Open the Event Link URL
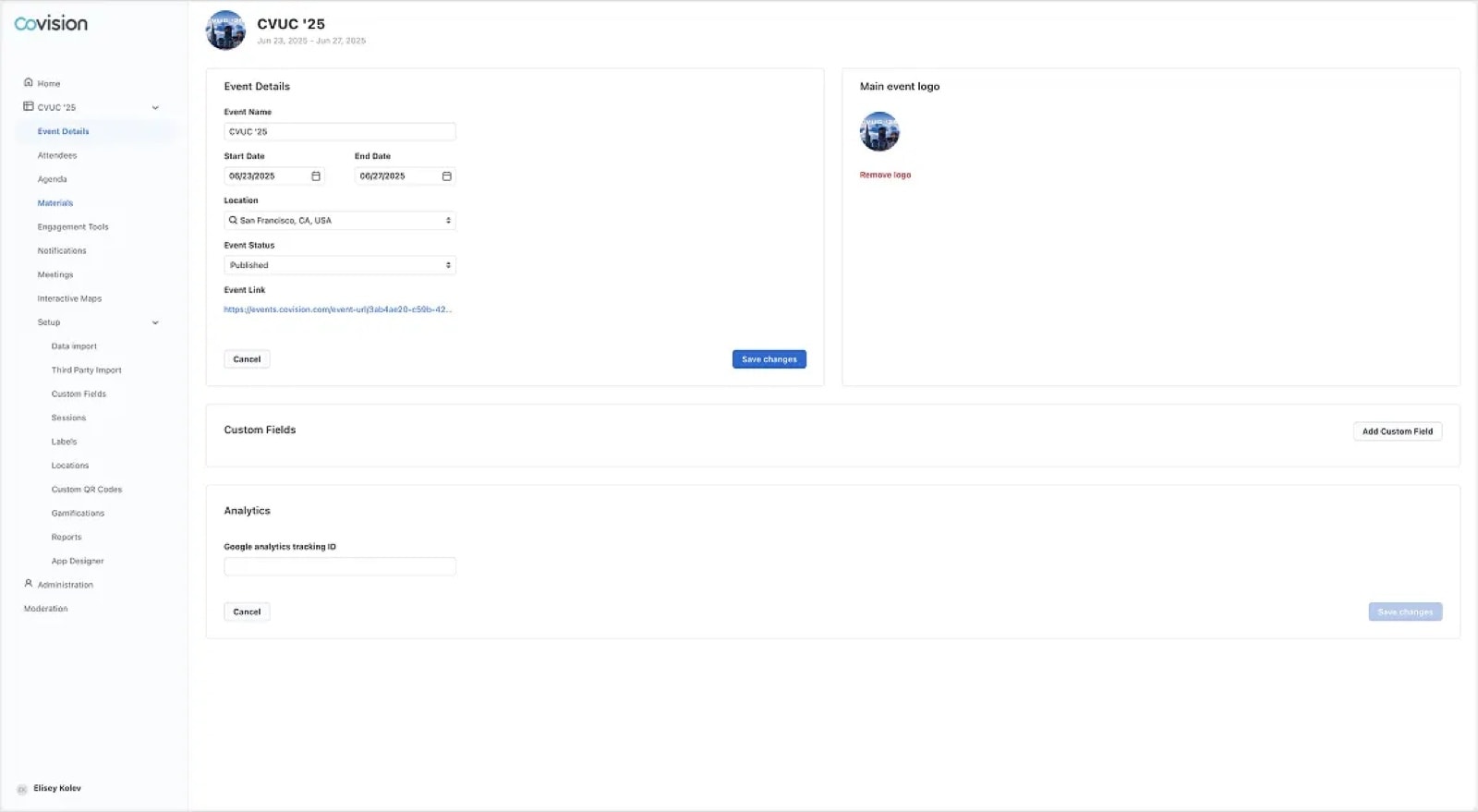The width and height of the screenshot is (1478, 812). coord(338,309)
